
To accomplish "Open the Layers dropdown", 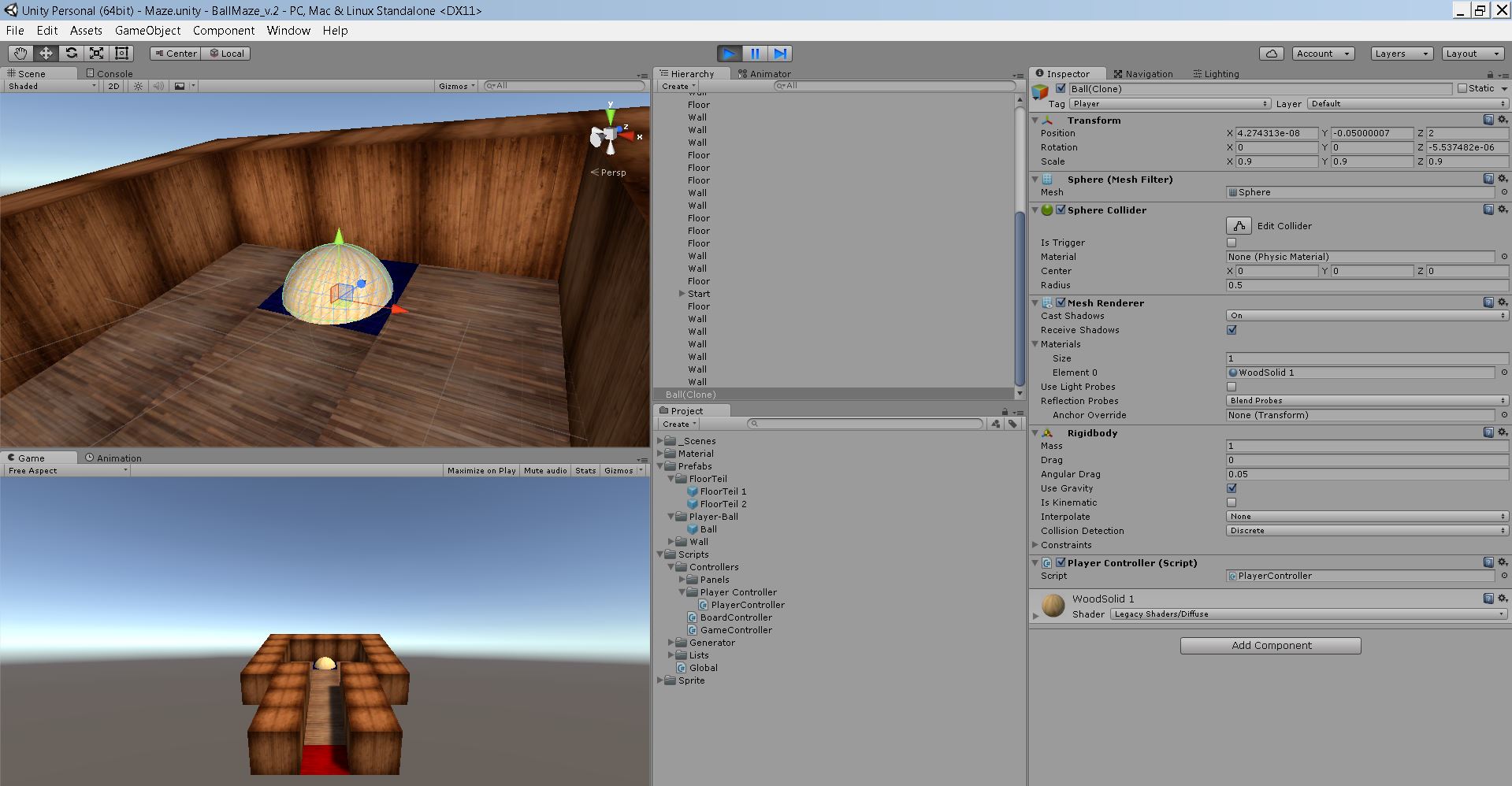I will (x=1401, y=54).
